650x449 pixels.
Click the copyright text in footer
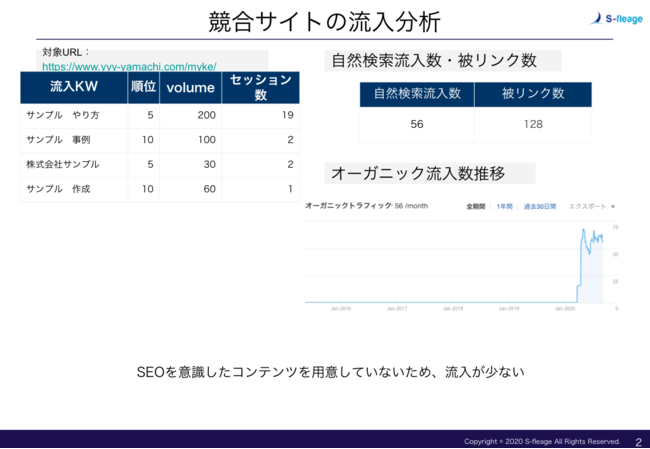(x=541, y=441)
